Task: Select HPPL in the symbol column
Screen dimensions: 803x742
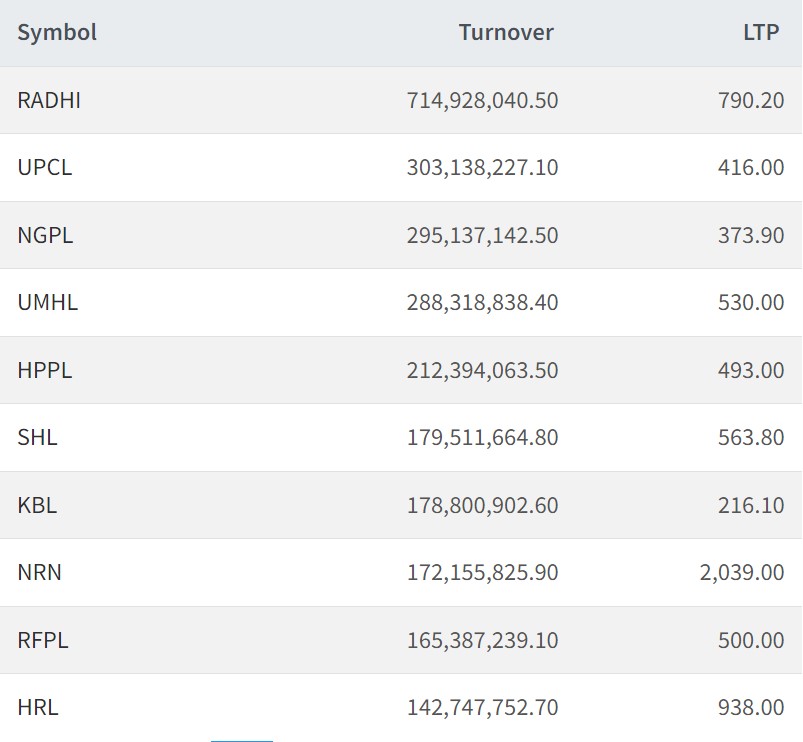Action: pos(45,370)
